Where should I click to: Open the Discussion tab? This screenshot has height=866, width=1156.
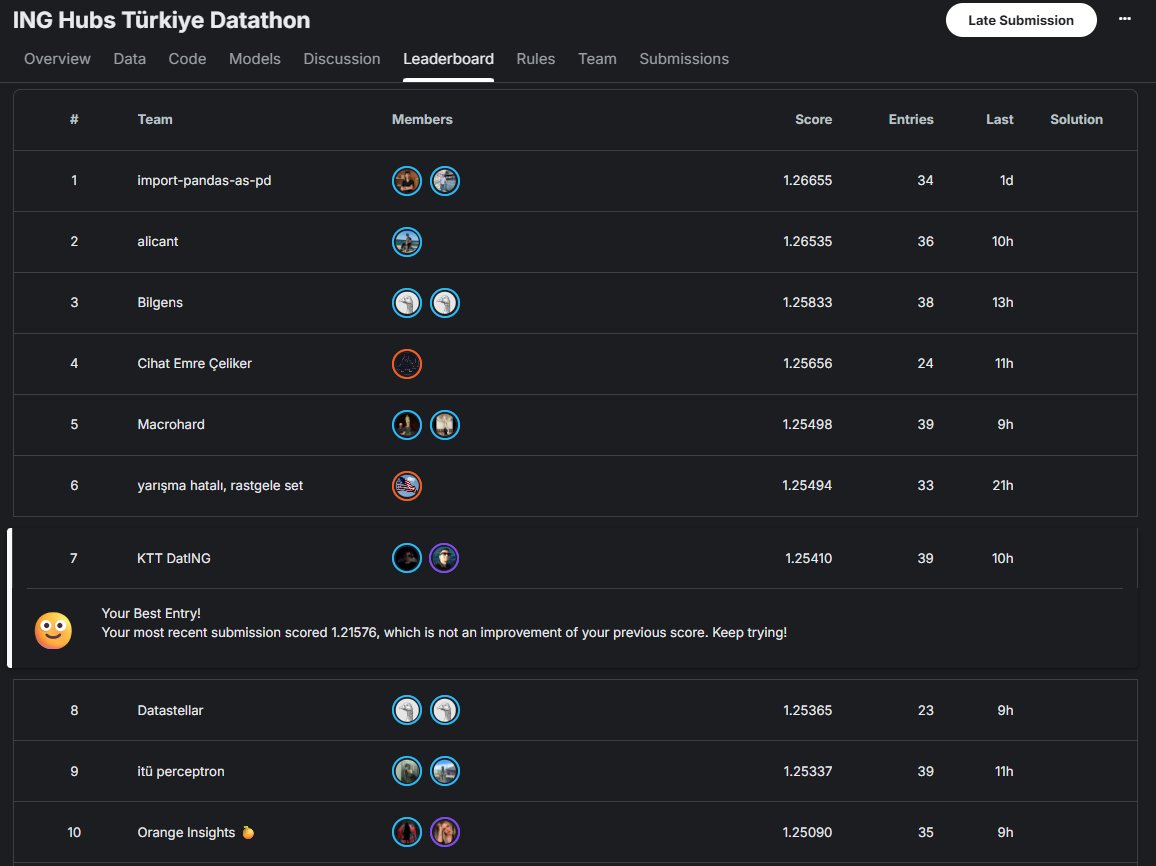(342, 59)
